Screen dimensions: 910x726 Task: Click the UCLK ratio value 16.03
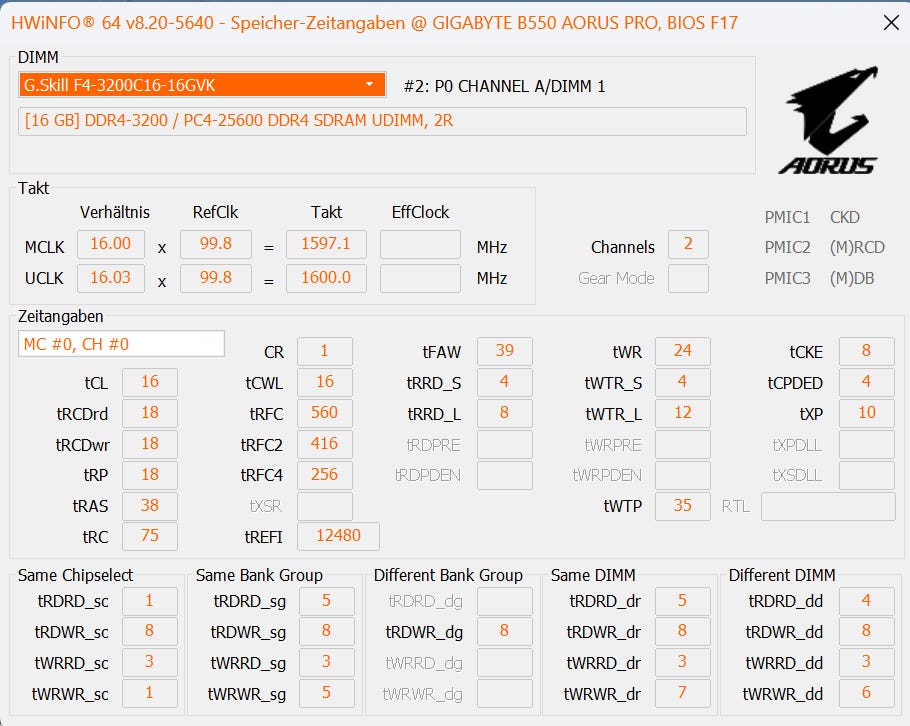110,278
